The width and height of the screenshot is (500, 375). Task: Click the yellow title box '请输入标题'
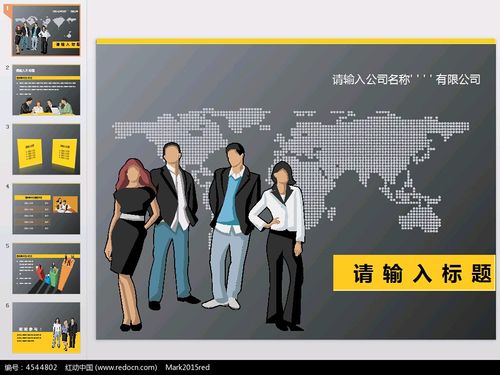pos(414,273)
